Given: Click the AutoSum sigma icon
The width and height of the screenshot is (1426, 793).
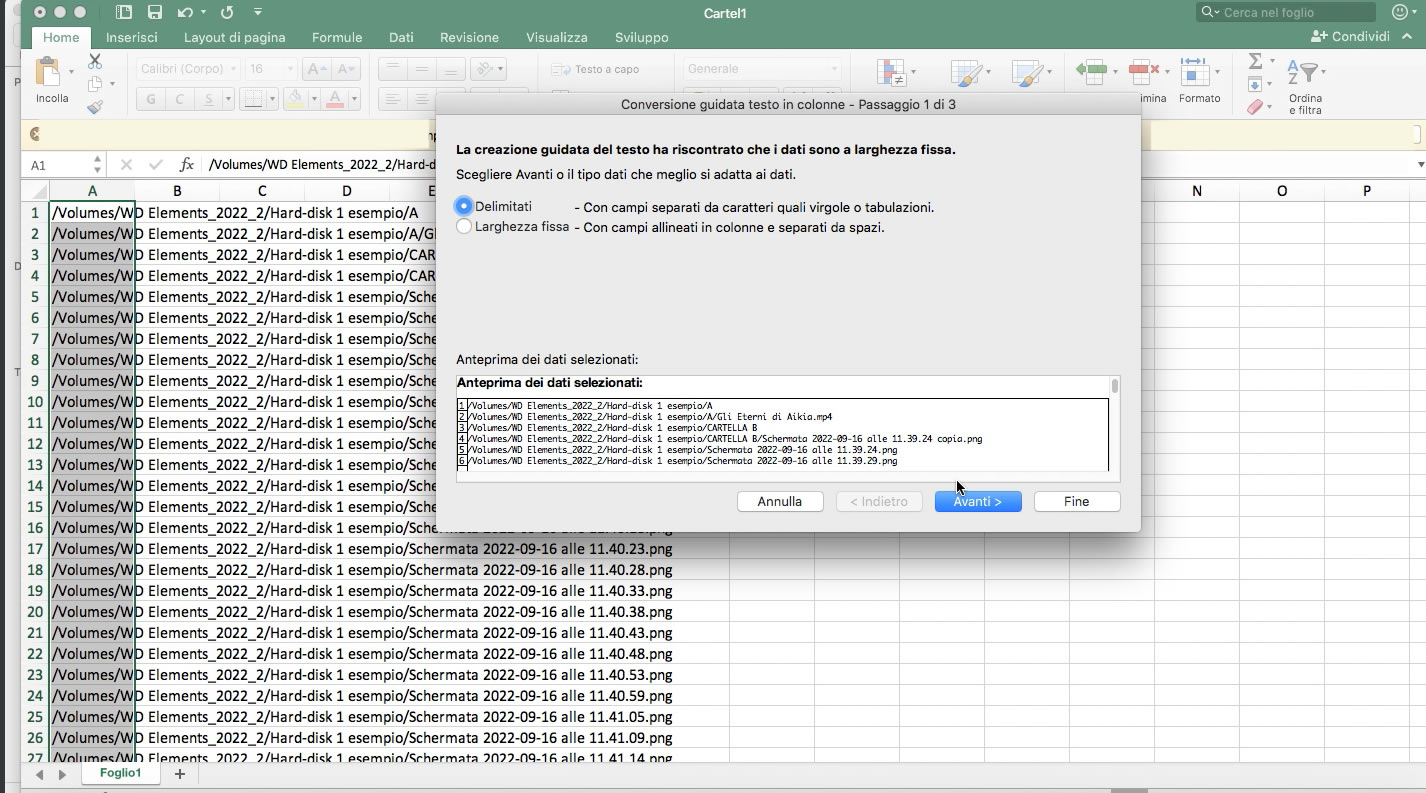Looking at the screenshot, I should pyautogui.click(x=1255, y=62).
